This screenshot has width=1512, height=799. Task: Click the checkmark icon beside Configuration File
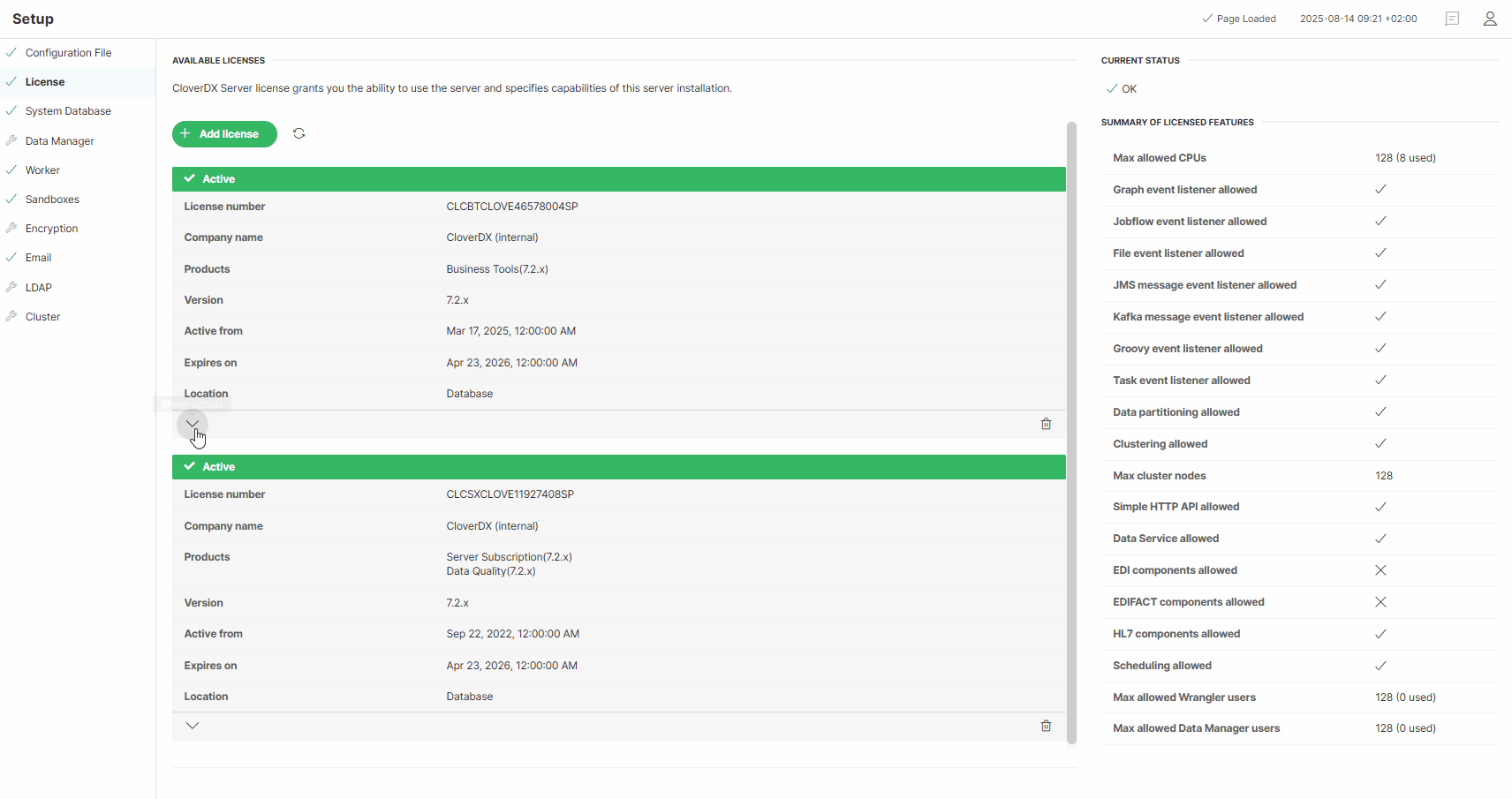(11, 52)
